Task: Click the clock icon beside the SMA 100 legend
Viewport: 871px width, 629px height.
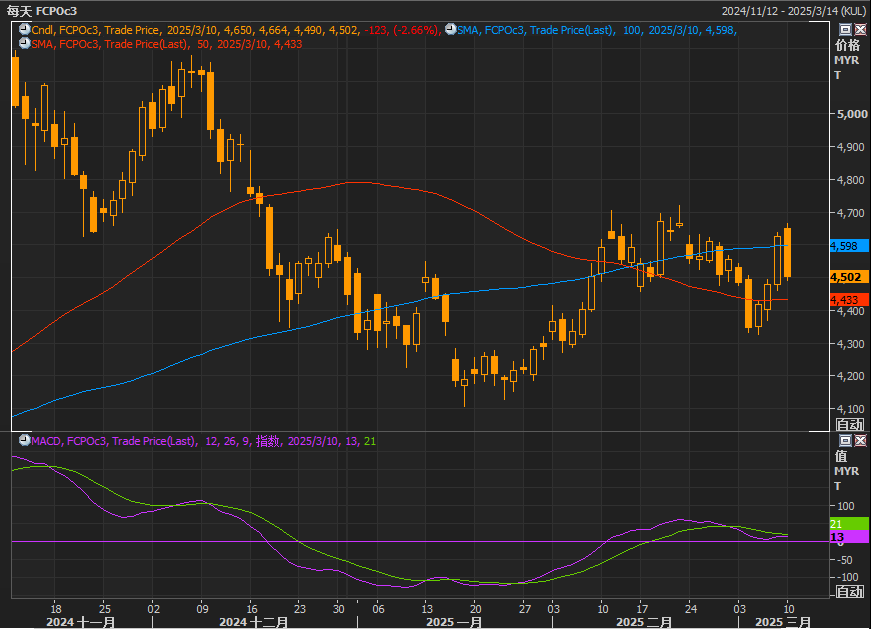Action: (x=449, y=31)
